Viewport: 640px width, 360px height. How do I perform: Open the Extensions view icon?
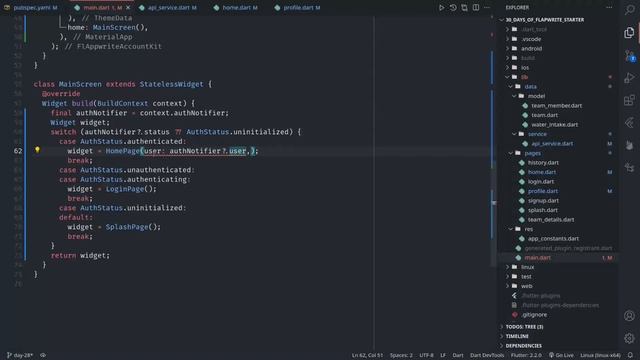pyautogui.click(x=629, y=100)
